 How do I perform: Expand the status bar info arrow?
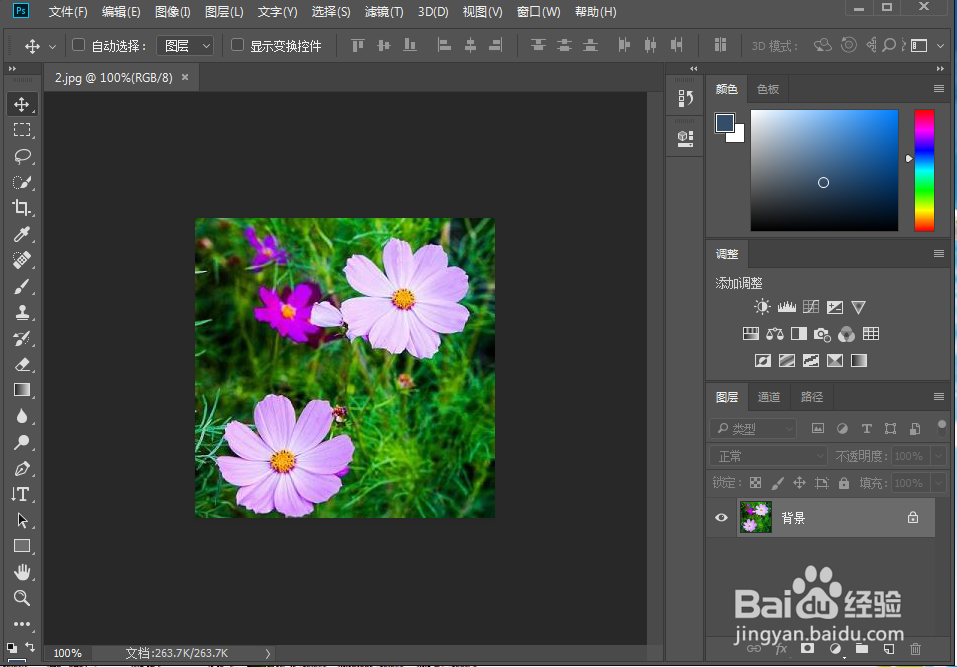coord(267,653)
